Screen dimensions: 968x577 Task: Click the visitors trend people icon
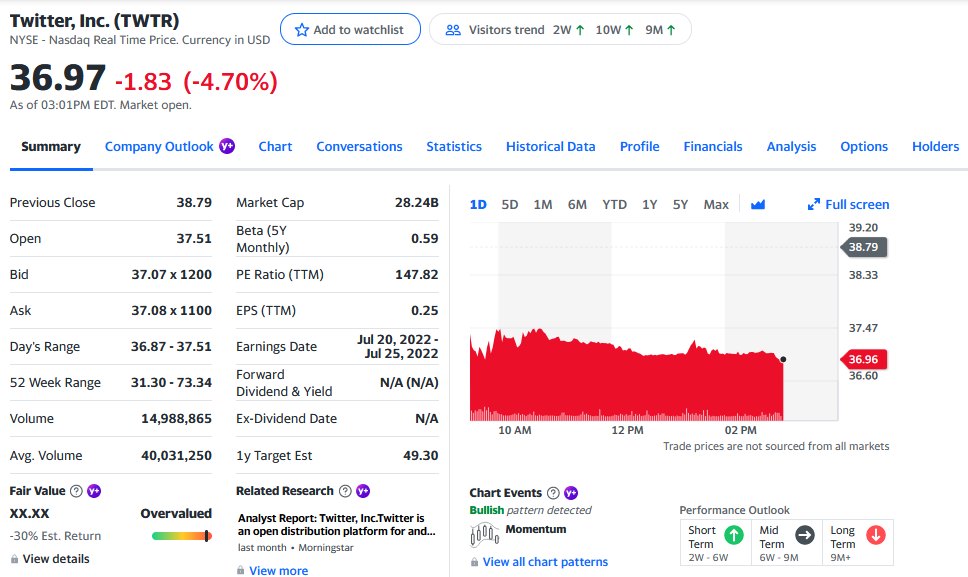(453, 30)
